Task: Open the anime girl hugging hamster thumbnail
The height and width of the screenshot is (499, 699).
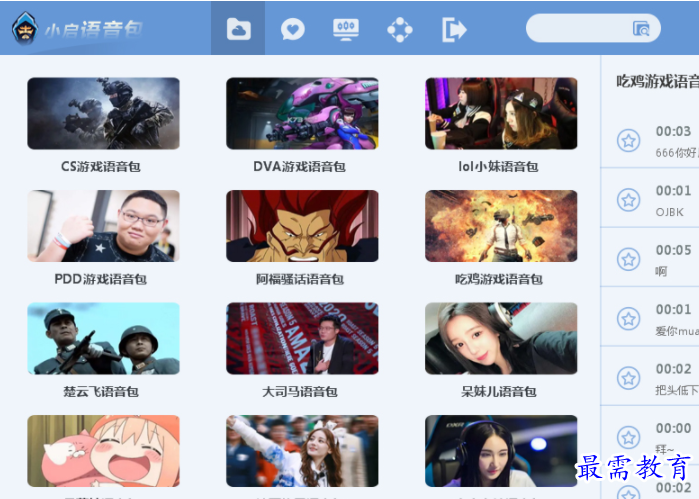Action: 103,451
